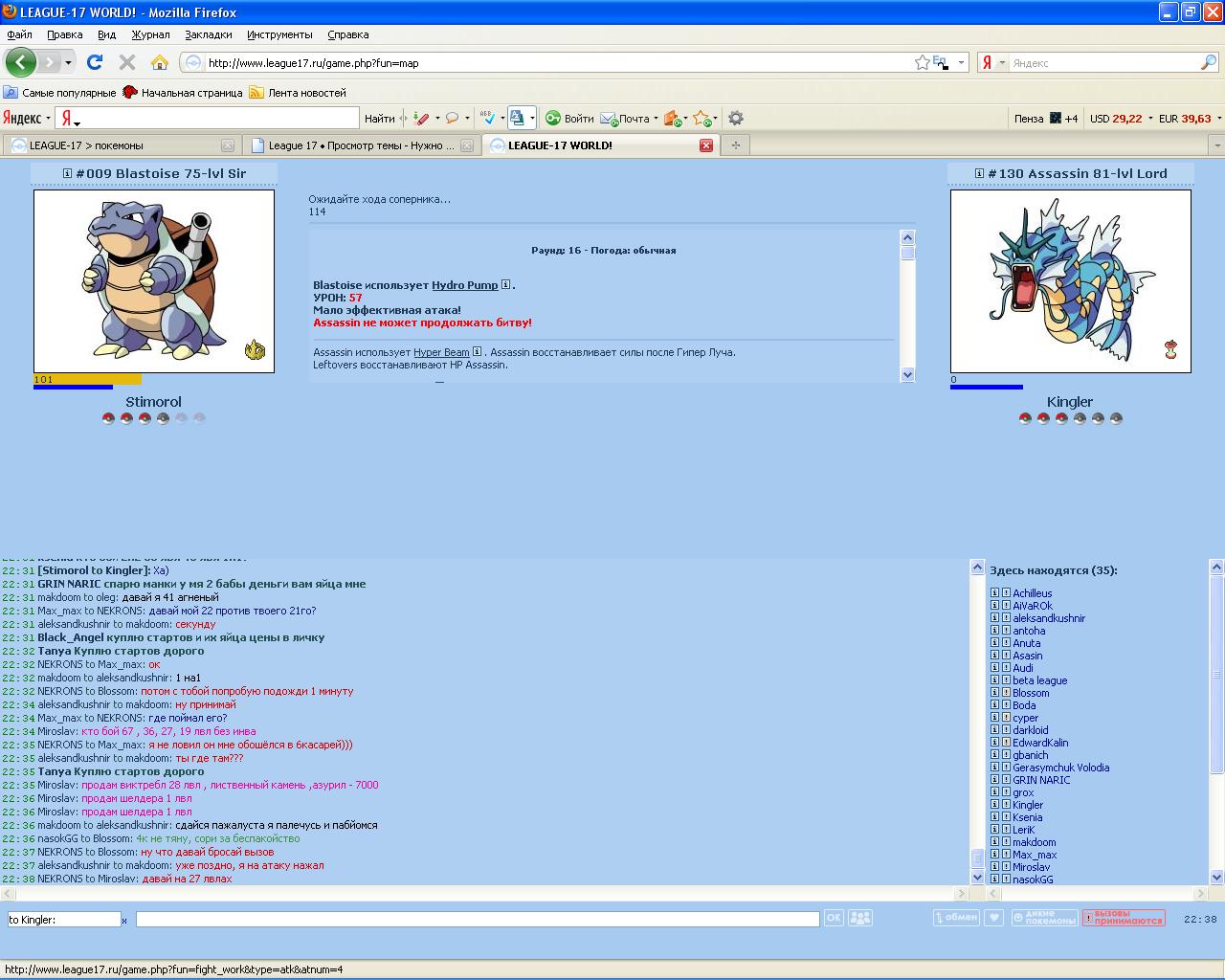Open the Закладки menu

[x=208, y=34]
